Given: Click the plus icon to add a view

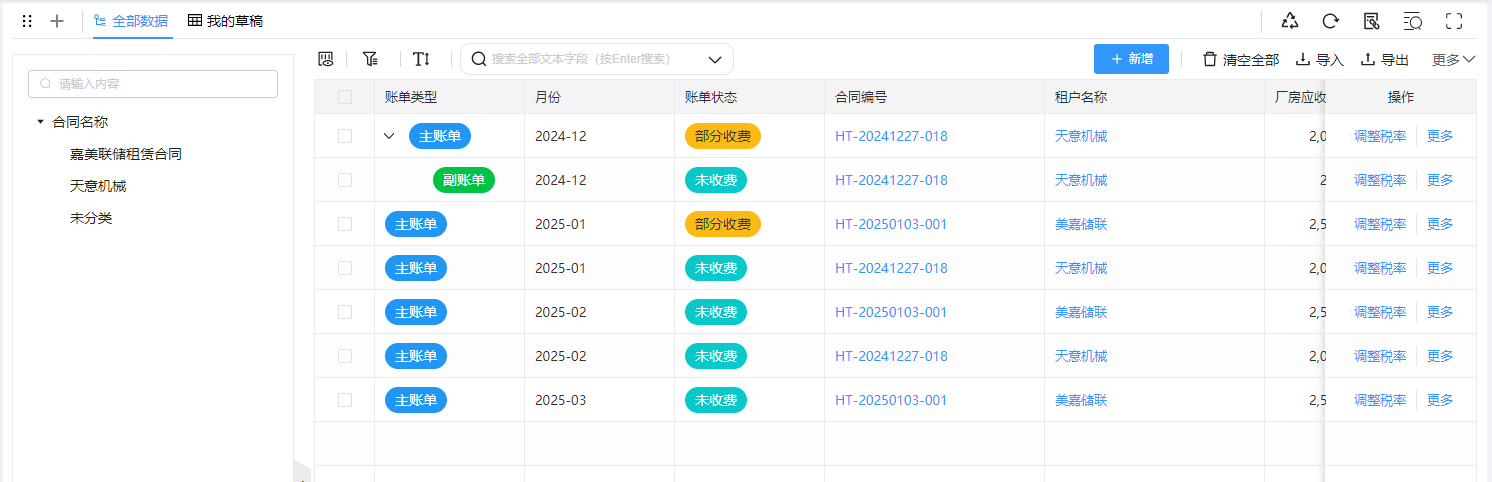Looking at the screenshot, I should (x=57, y=21).
